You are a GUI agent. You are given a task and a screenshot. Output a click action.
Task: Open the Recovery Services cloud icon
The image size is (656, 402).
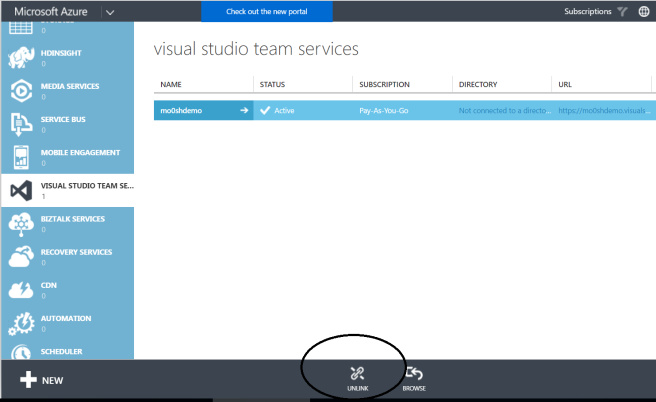pos(21,256)
